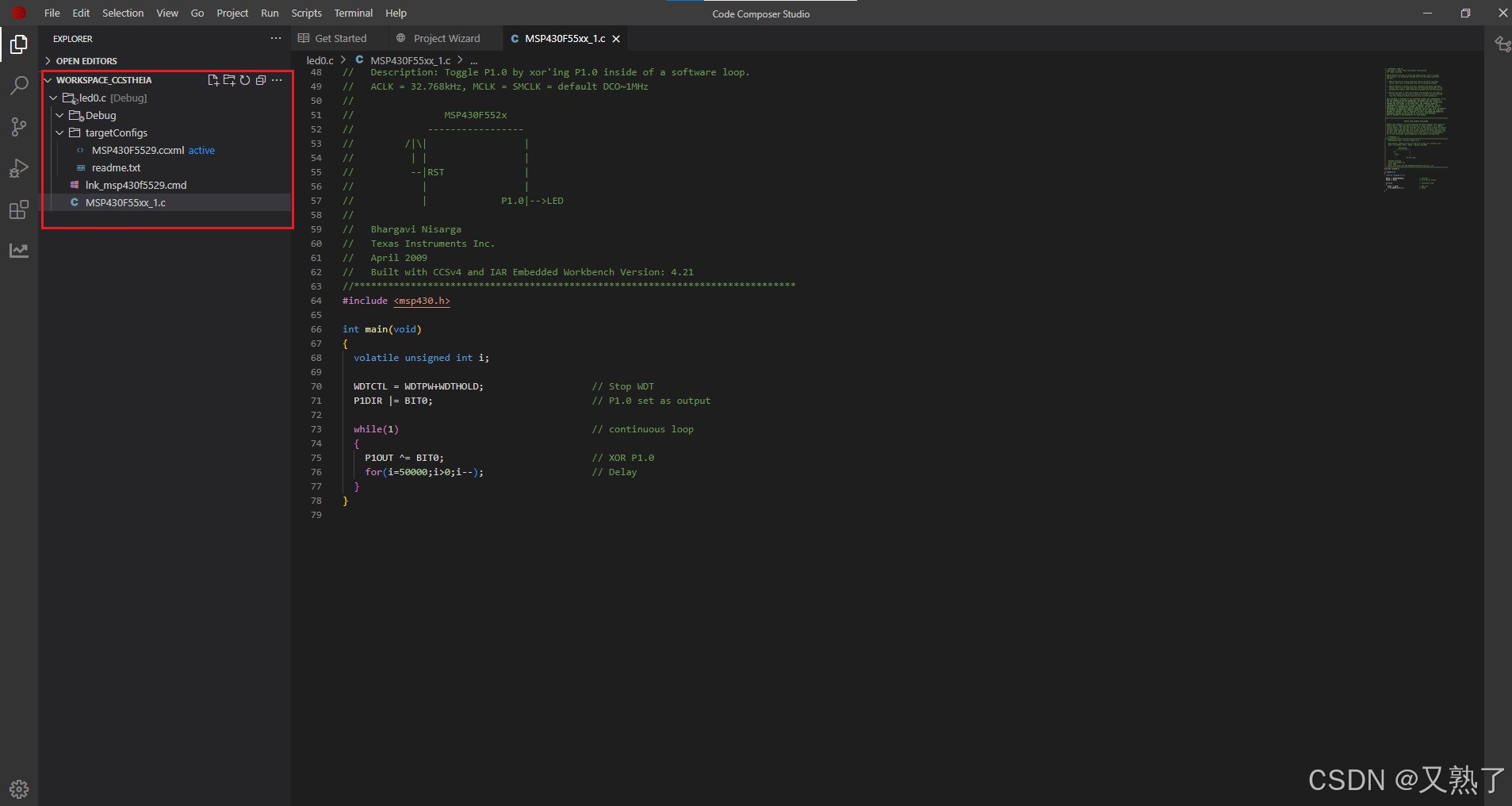Screen dimensions: 1512x806
Task: Select MSP430F55xx_1.c in the explorer
Action: pos(125,202)
